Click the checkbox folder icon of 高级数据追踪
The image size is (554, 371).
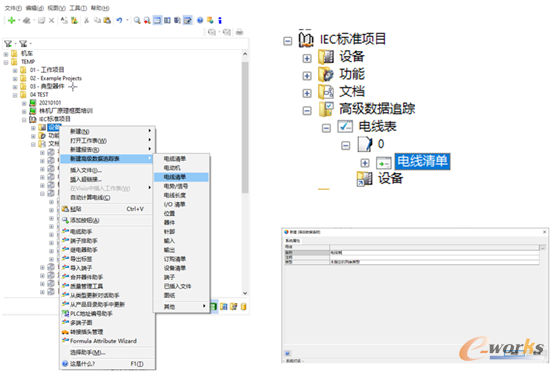(326, 109)
